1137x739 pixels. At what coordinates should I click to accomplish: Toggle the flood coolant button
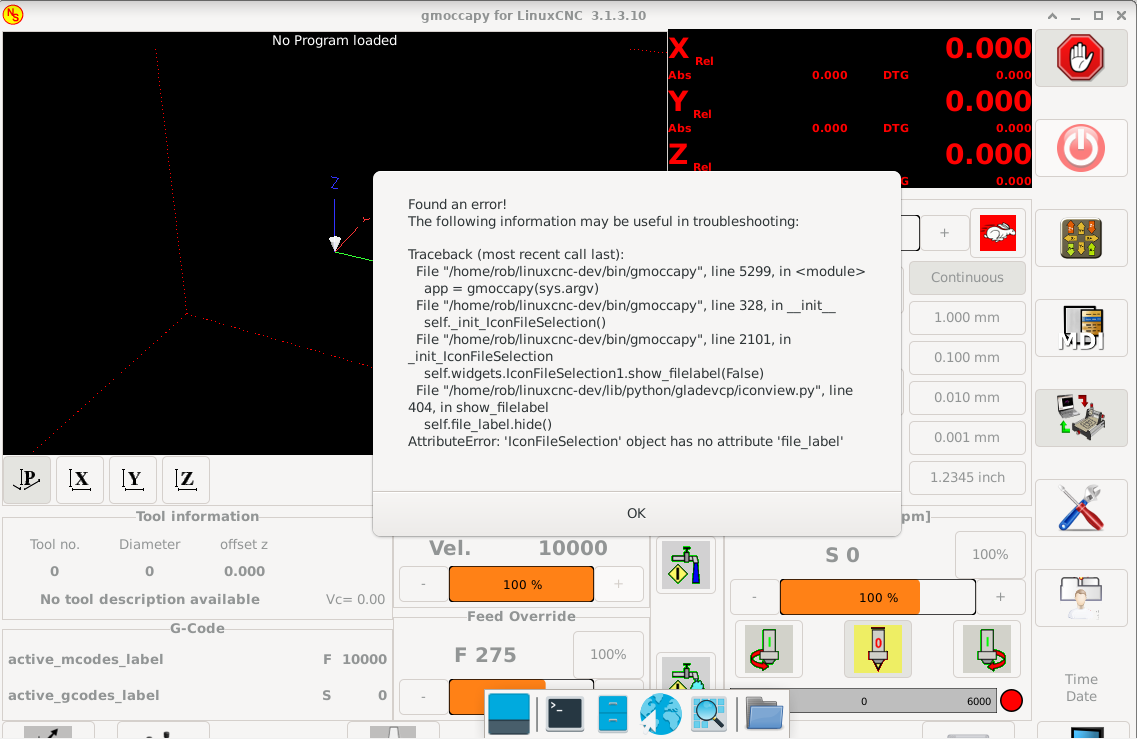(686, 566)
